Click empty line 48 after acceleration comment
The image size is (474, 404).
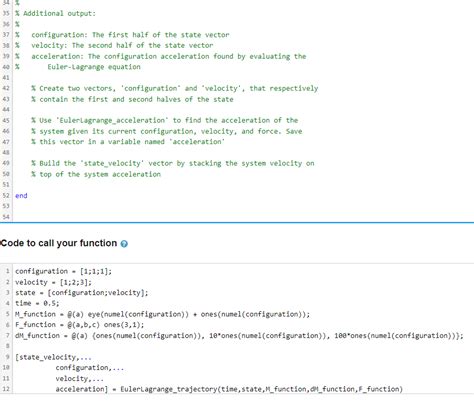pyautogui.click(x=243, y=153)
